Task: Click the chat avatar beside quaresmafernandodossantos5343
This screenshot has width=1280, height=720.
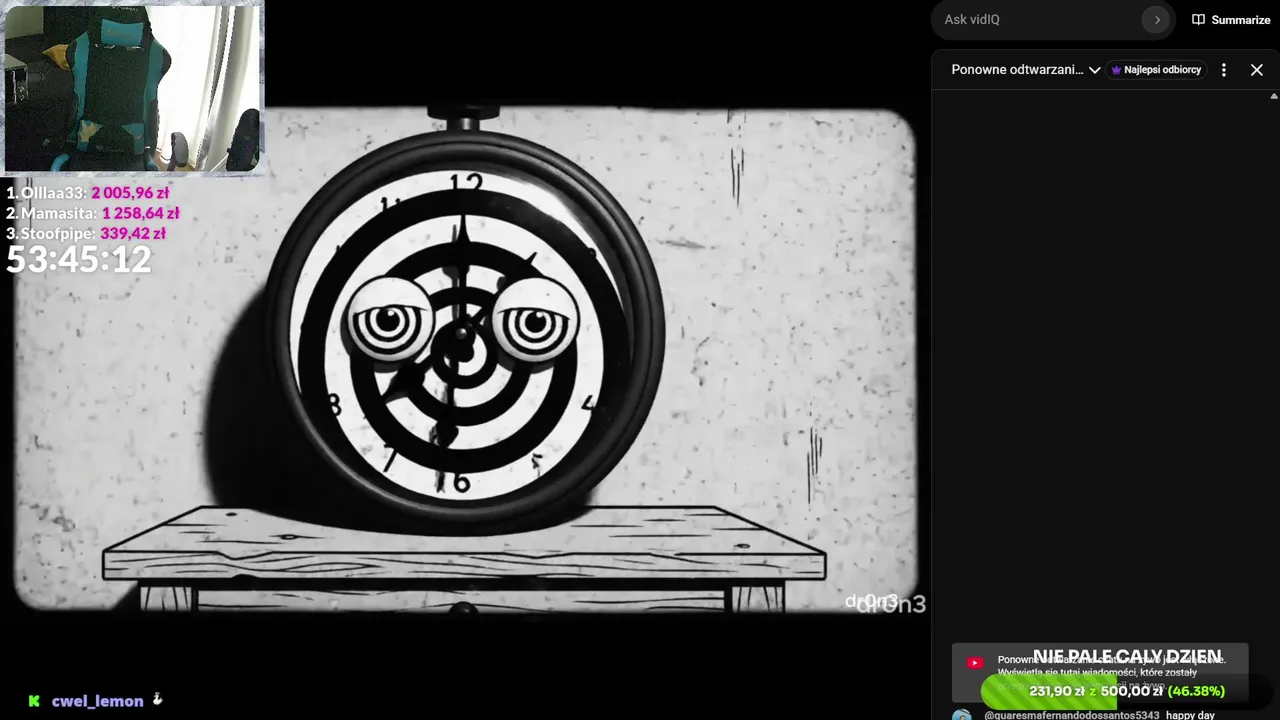Action: (961, 715)
